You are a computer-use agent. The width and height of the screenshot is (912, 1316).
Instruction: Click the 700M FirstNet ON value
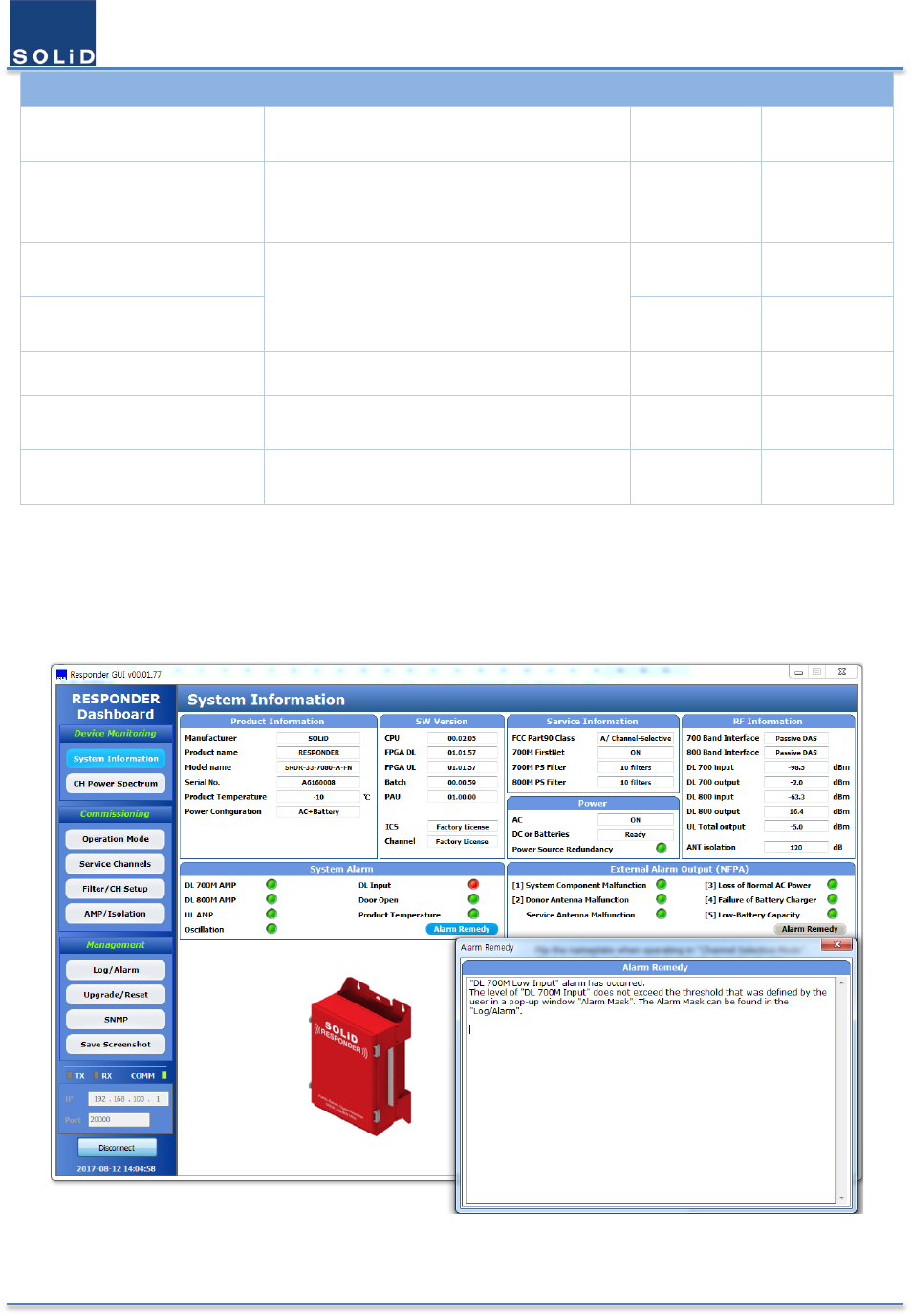pyautogui.click(x=636, y=753)
